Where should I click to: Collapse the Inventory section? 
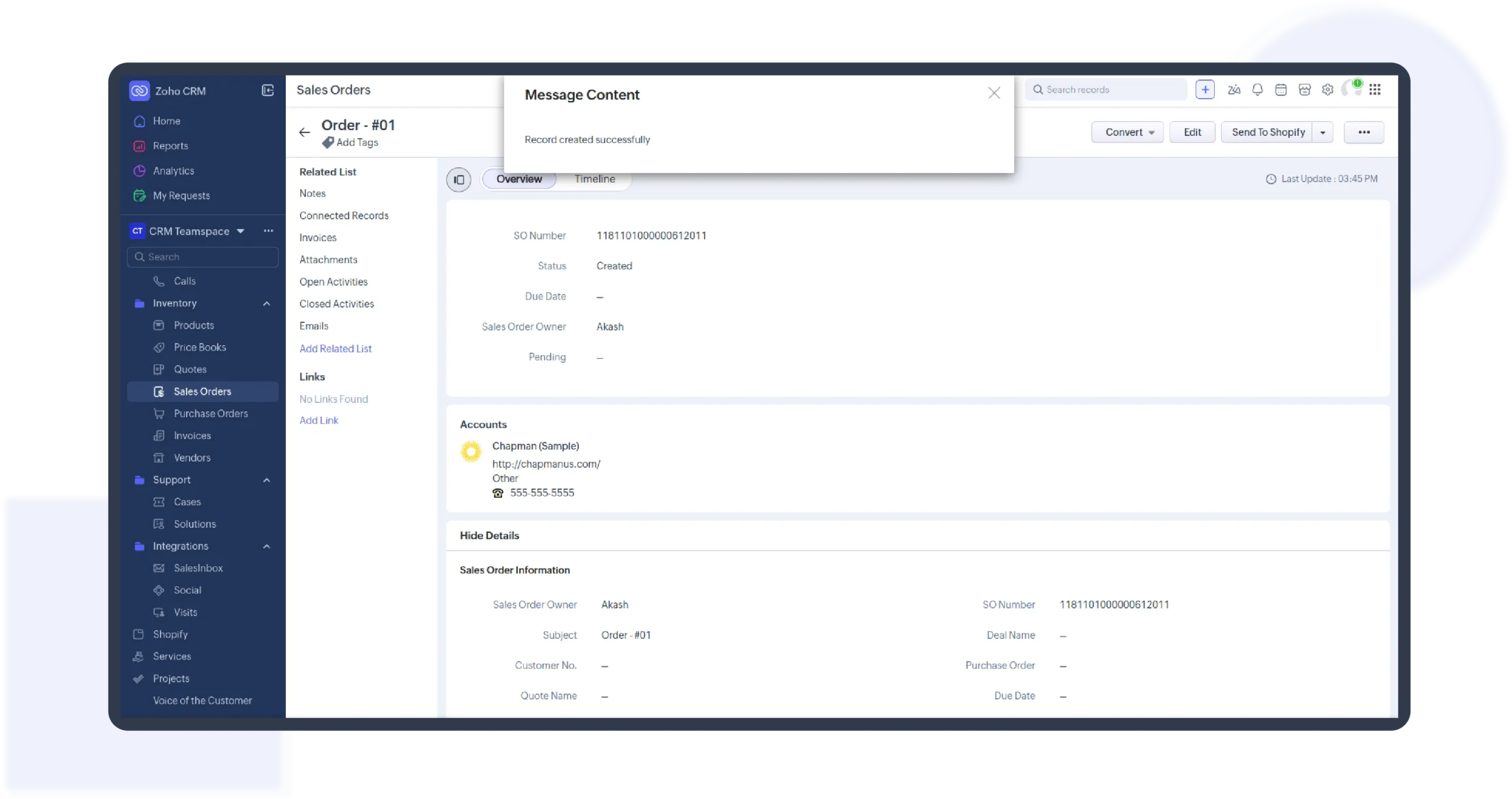[266, 303]
